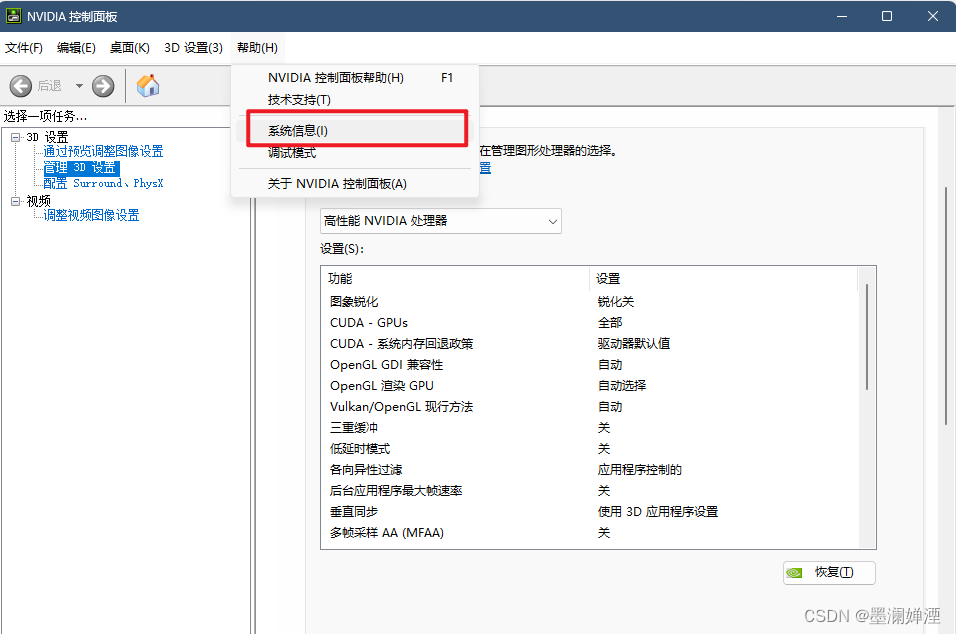The width and height of the screenshot is (956, 634).
Task: Select 管理 3D 设置 tree item
Action: 80,168
